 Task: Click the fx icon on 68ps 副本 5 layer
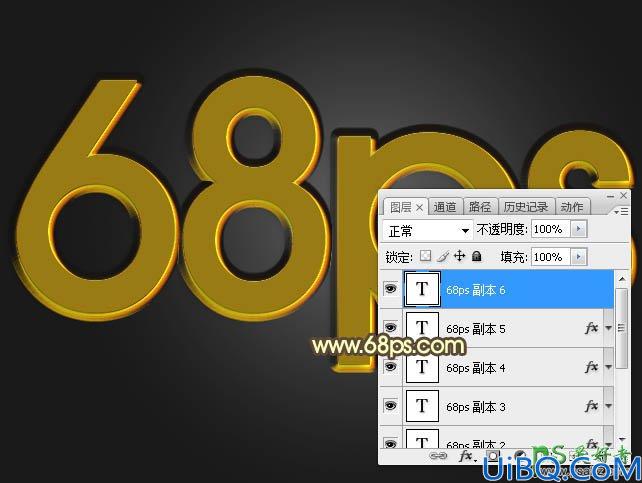(x=591, y=327)
